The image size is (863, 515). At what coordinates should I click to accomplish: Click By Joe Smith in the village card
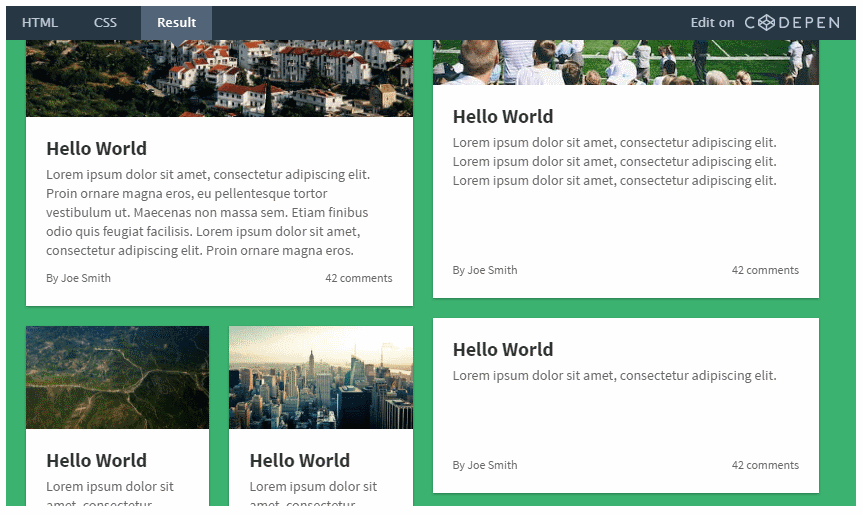click(78, 278)
